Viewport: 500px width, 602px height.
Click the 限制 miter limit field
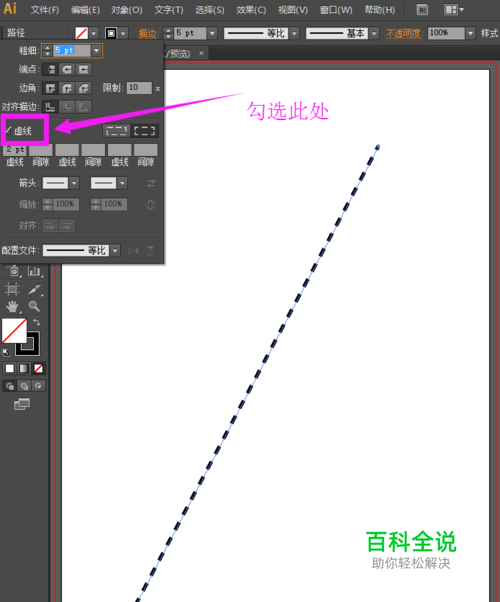[139, 88]
